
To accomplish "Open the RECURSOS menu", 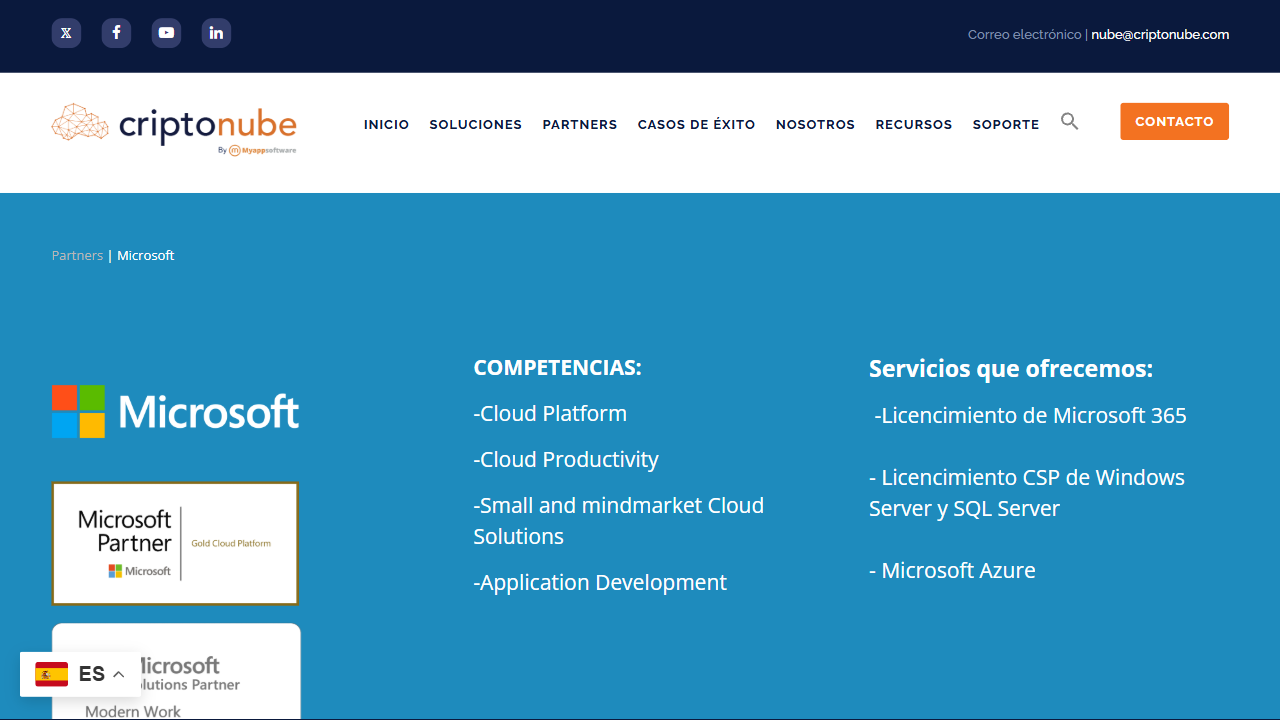I will point(914,125).
